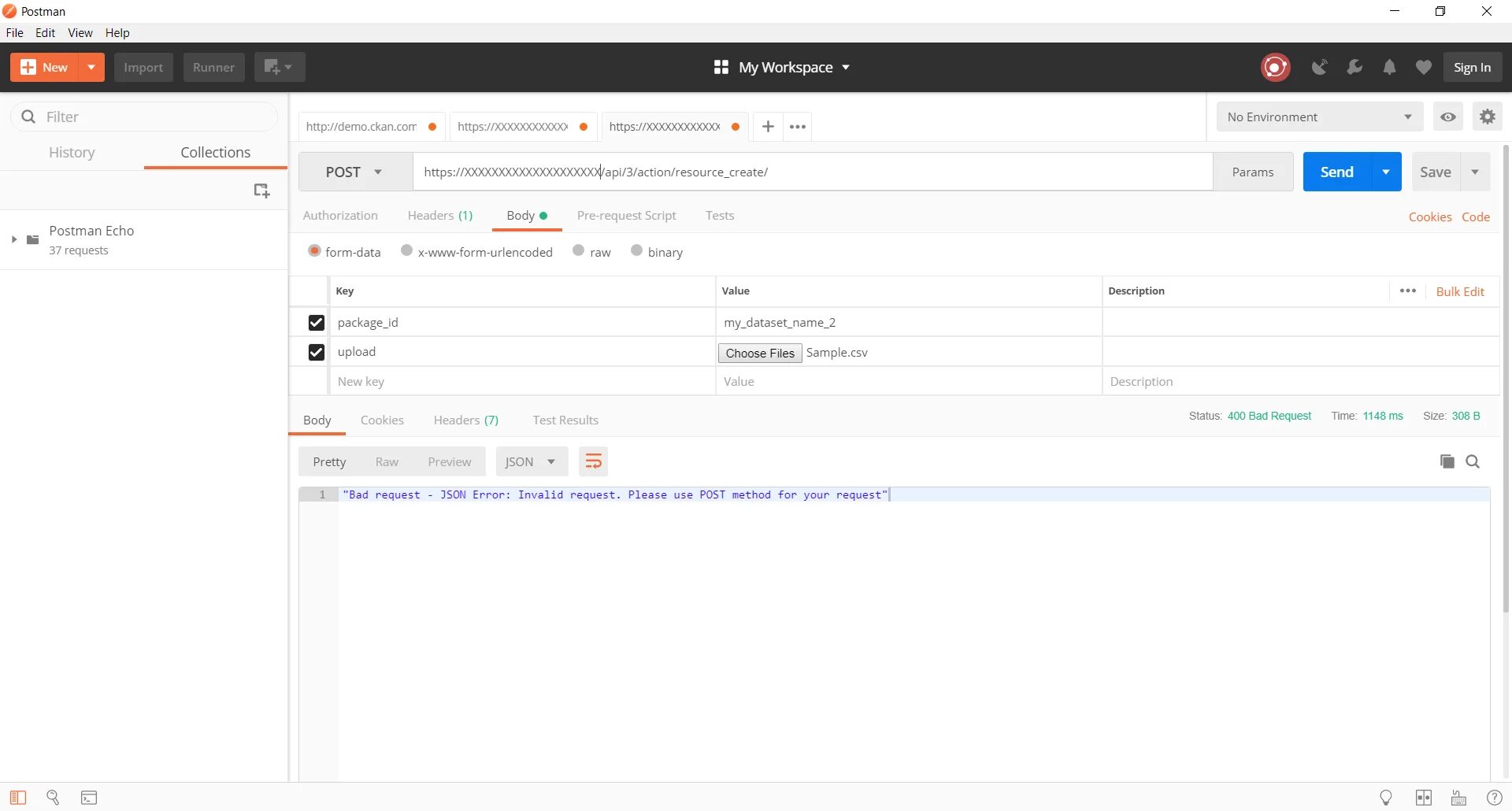
Task: Open keyboard shortcuts icon in status bar
Action: point(1458,798)
